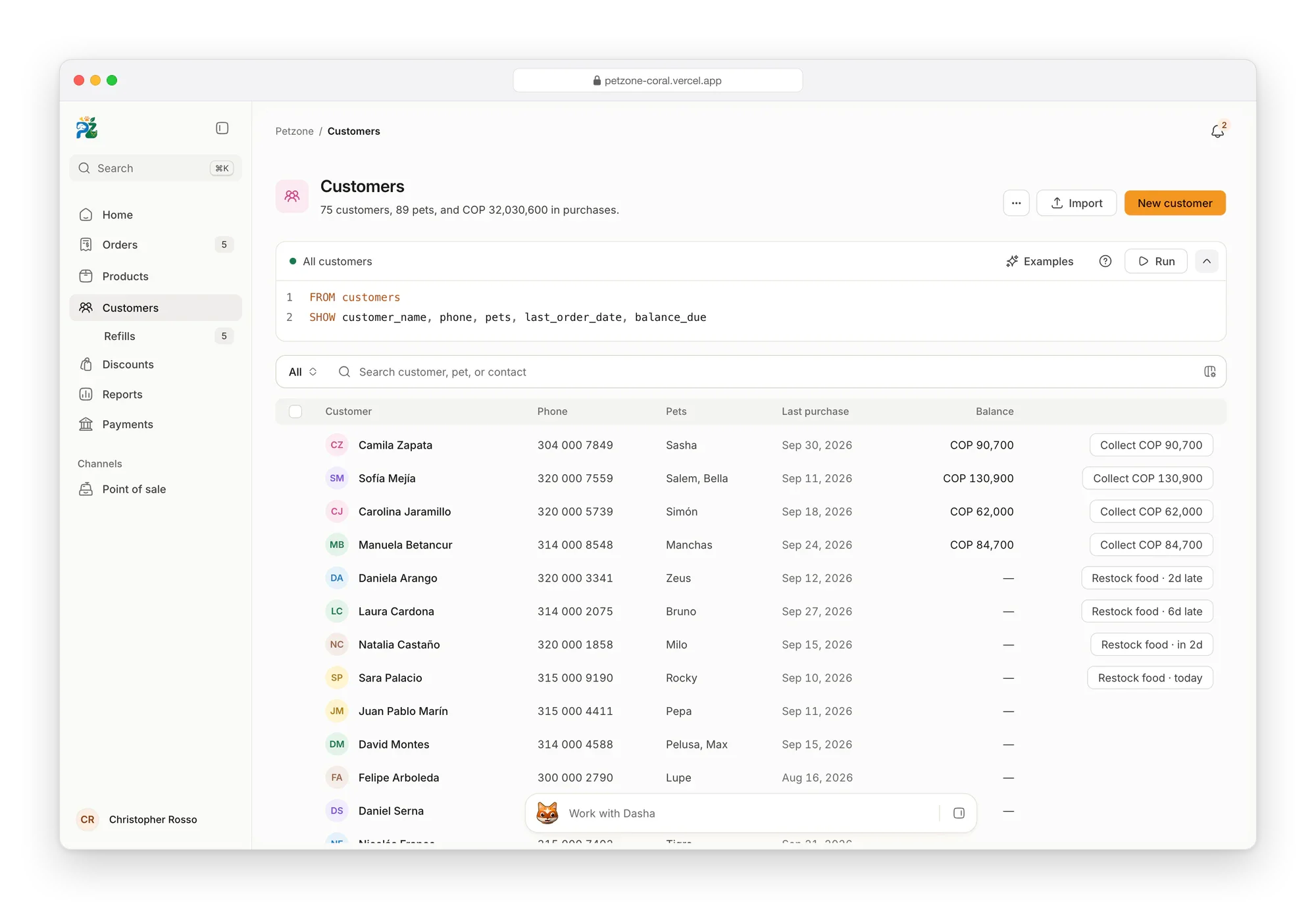Click Daniela Arango's DA avatar
This screenshot has width=1316, height=909.
(337, 577)
